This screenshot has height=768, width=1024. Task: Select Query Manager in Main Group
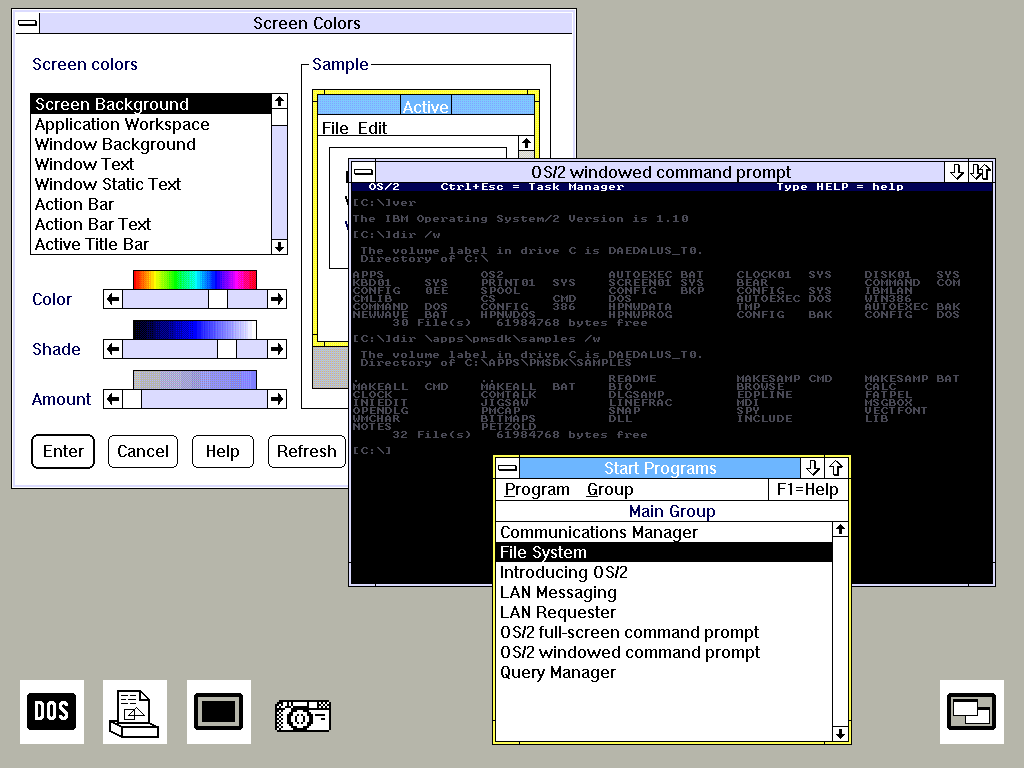pos(664,673)
